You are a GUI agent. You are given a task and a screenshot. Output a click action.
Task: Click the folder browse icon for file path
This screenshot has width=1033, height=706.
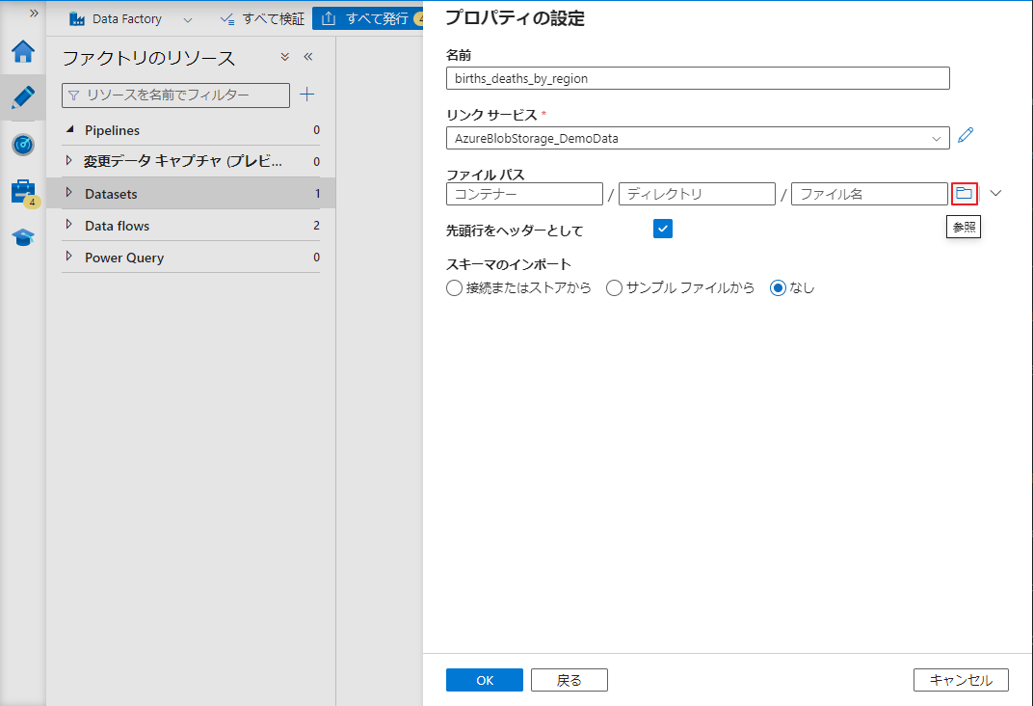(964, 193)
